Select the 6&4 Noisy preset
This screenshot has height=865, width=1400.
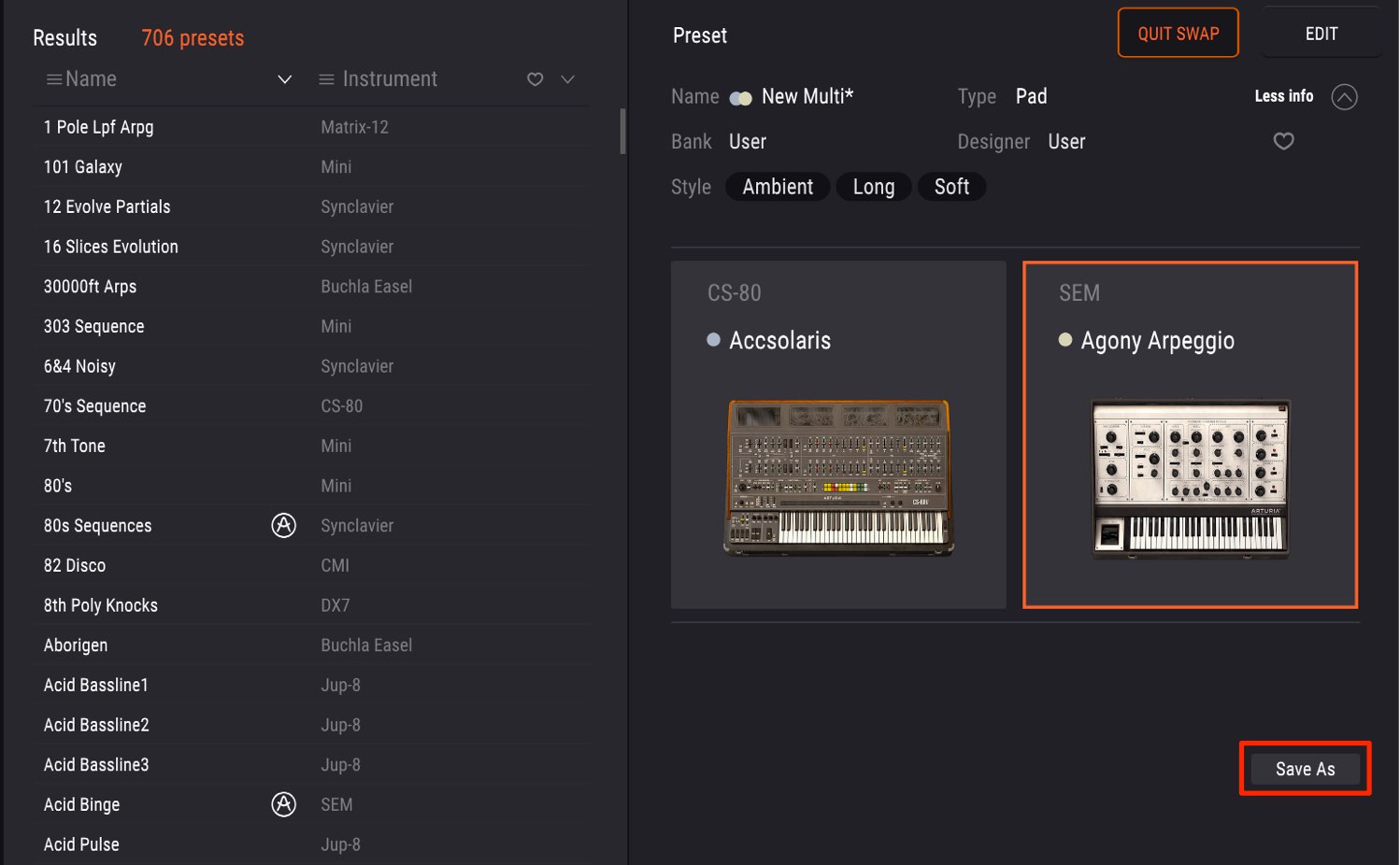tap(311, 366)
